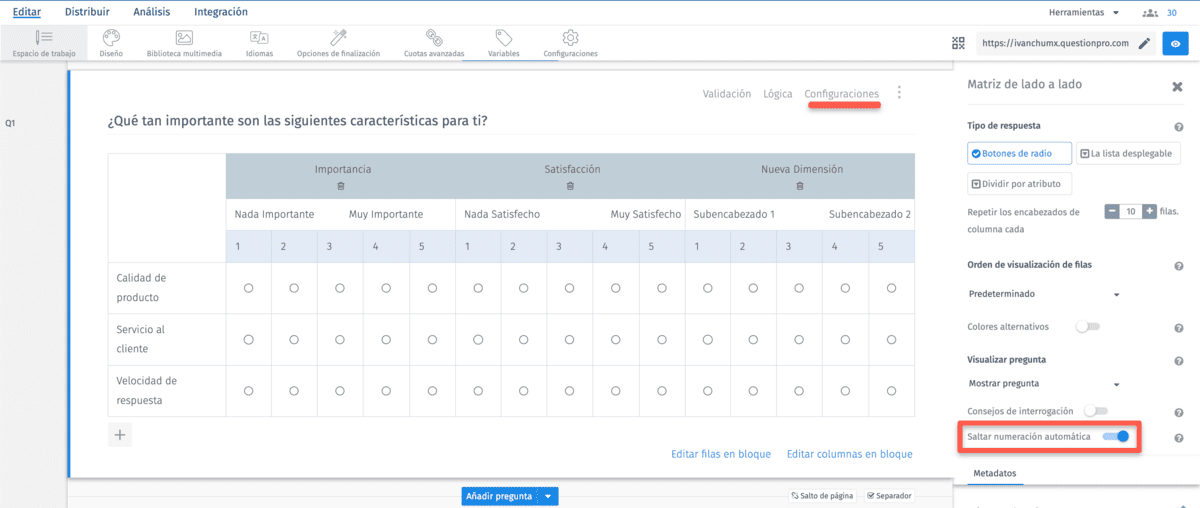Delete the Importancia column with trash icon
Viewport: 1200px width, 508px height.
click(x=341, y=186)
